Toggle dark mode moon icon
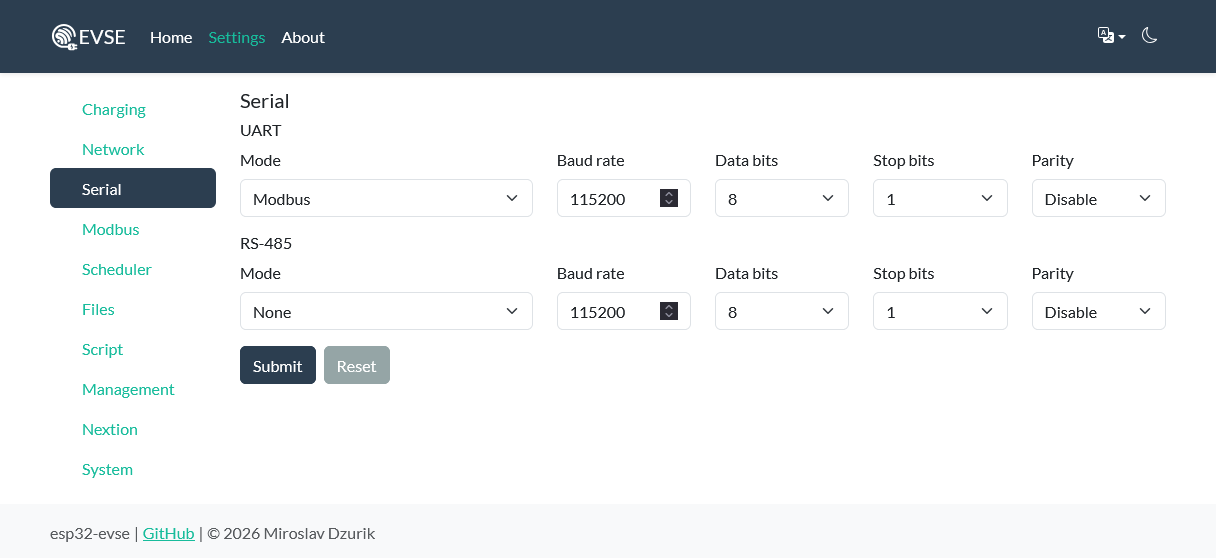The height and width of the screenshot is (558, 1216). (x=1149, y=36)
